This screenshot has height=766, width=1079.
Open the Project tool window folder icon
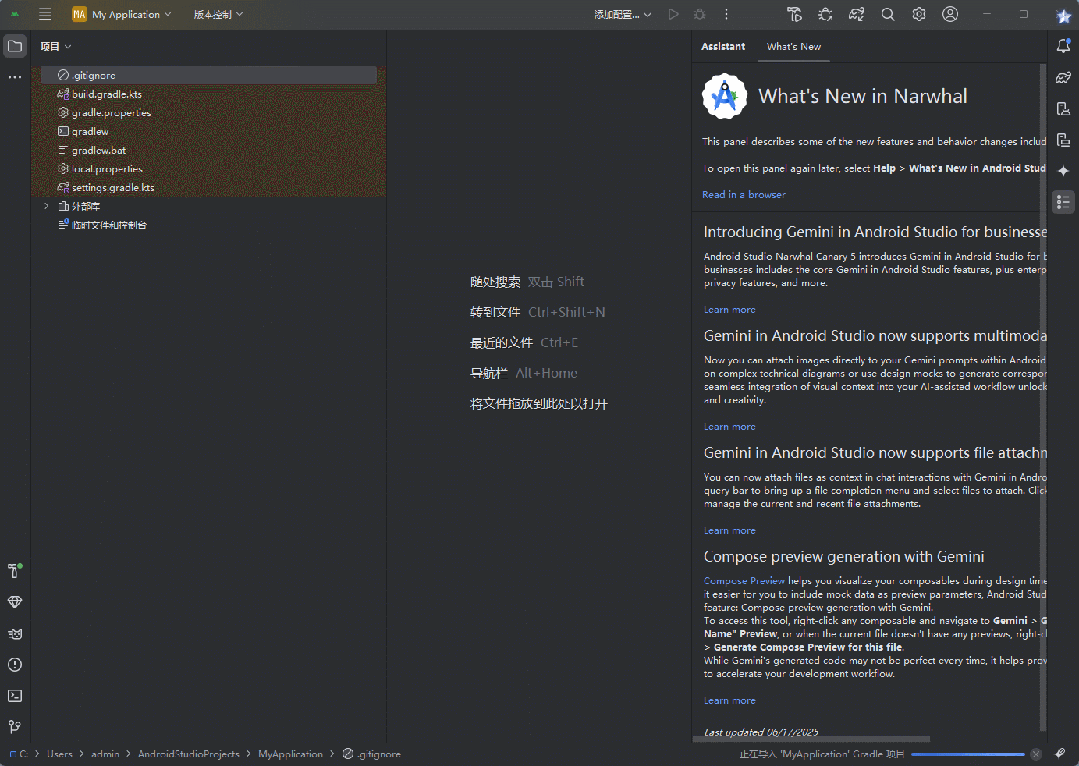[14, 46]
